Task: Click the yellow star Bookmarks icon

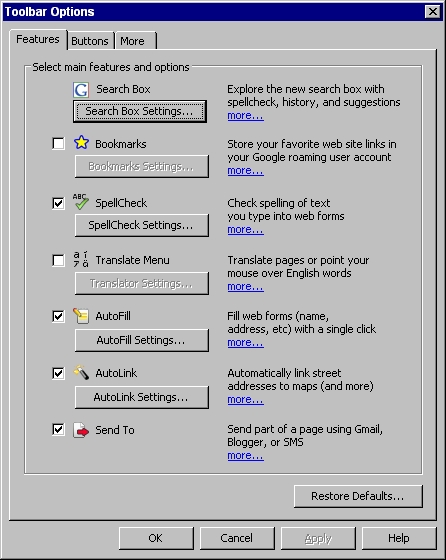Action: [x=81, y=142]
